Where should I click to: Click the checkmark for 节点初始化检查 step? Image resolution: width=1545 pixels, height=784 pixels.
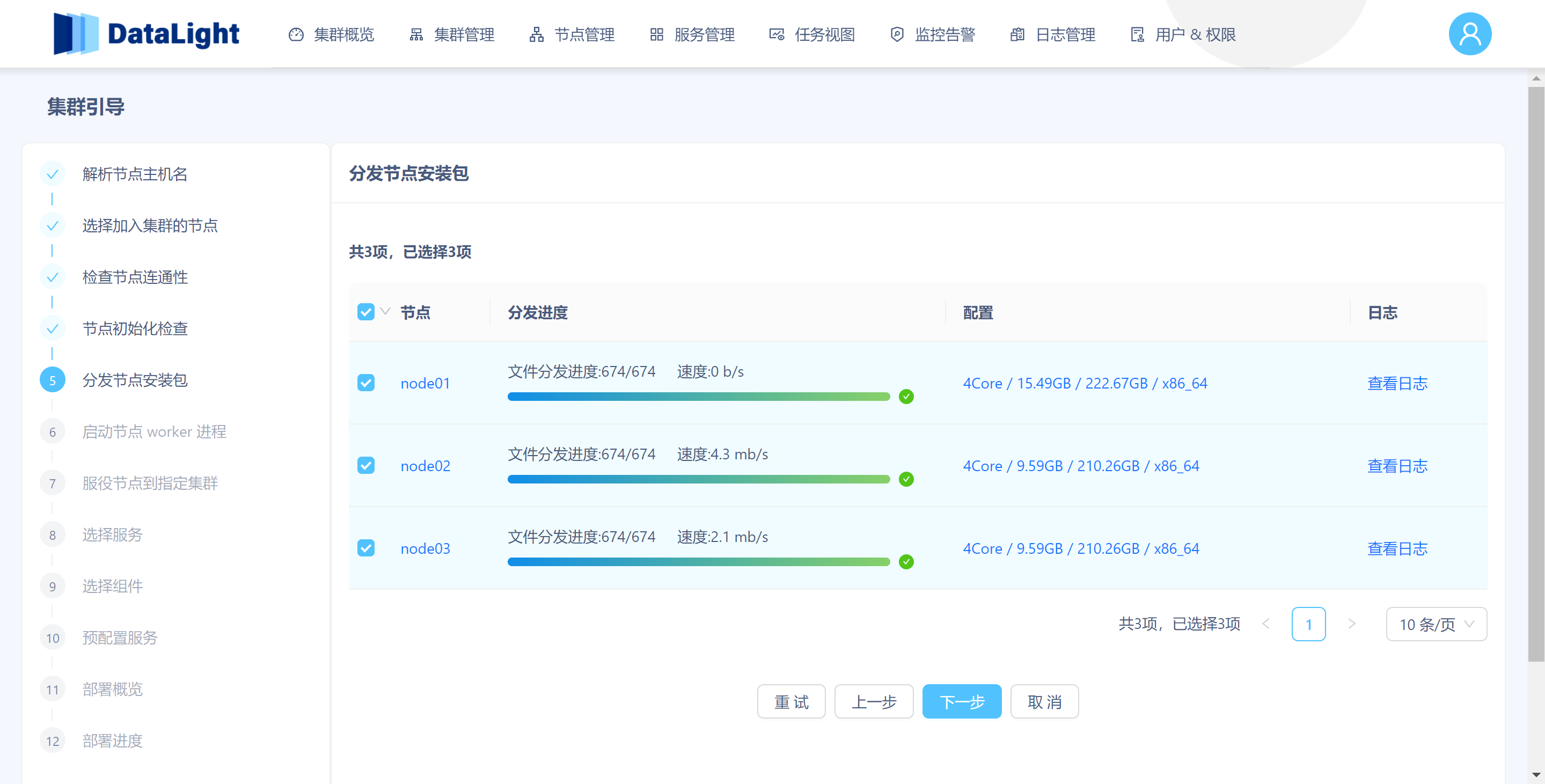click(52, 329)
